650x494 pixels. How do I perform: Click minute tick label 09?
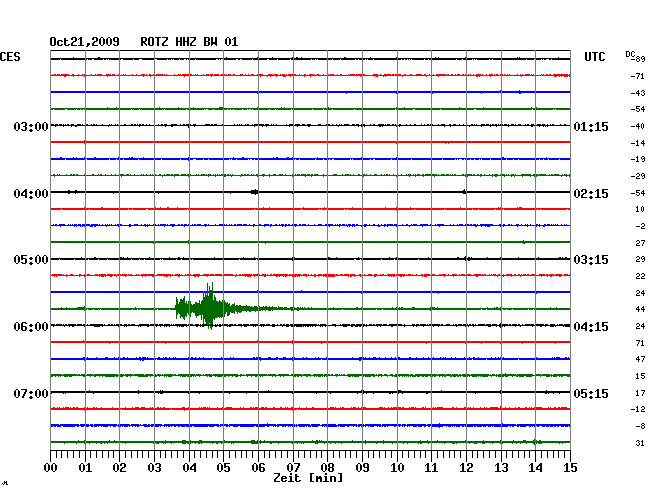coord(362,468)
